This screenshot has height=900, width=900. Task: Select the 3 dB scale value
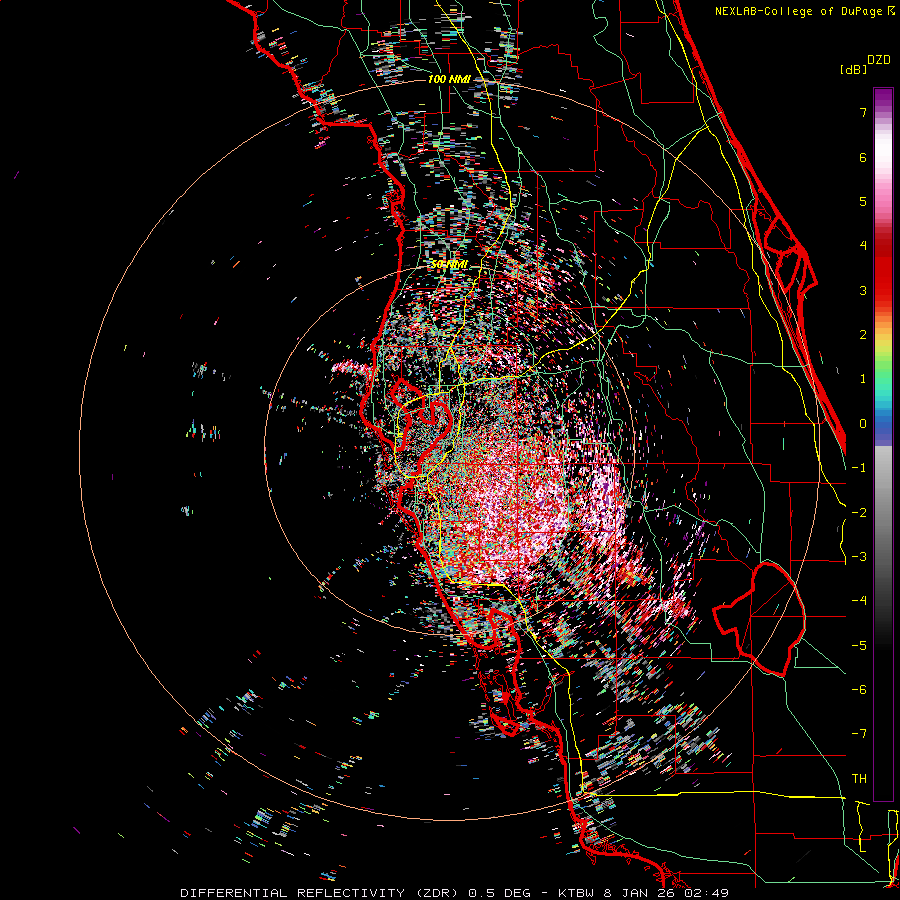click(863, 290)
